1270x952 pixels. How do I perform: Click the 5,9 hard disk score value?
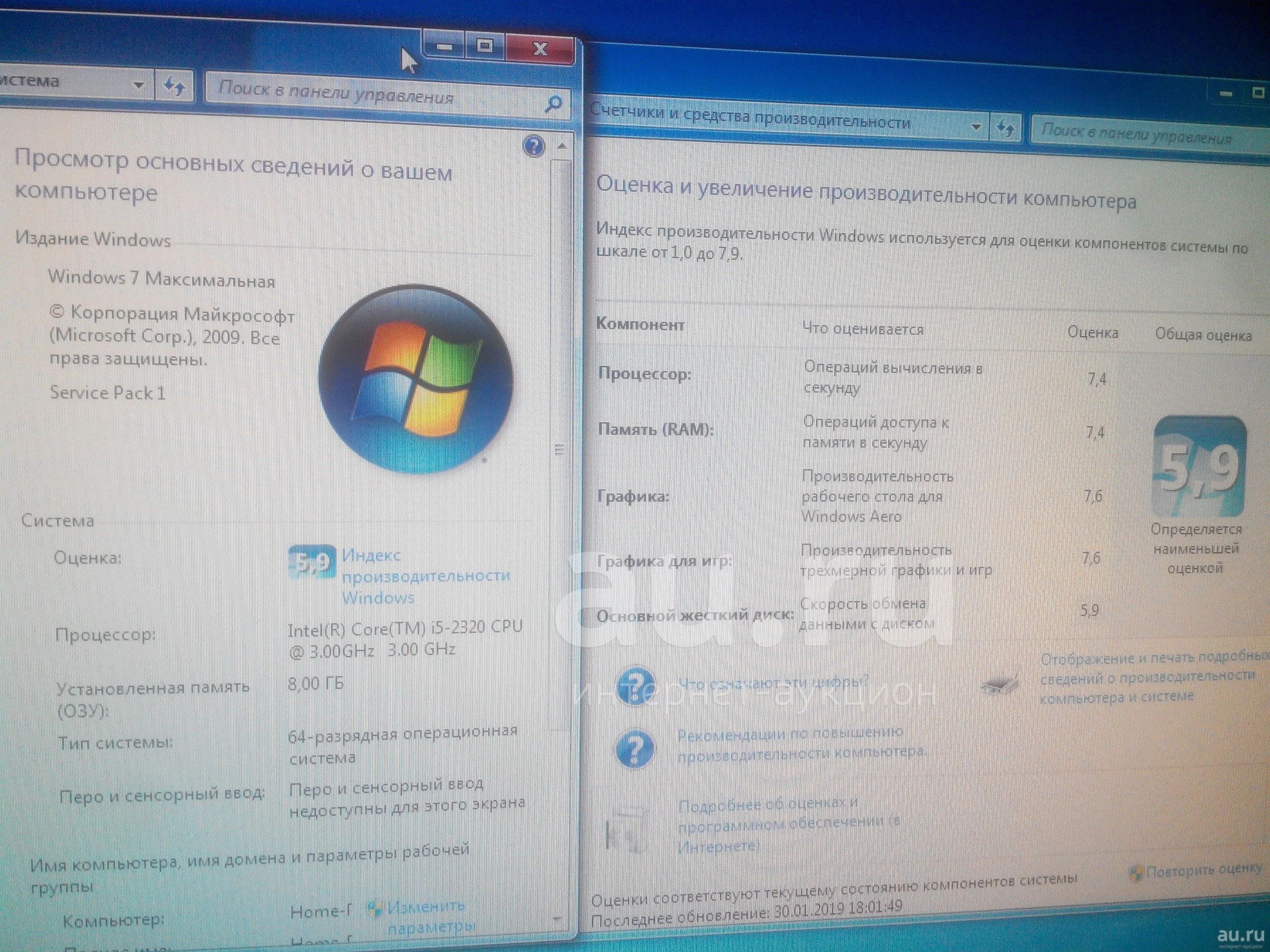(x=1089, y=609)
